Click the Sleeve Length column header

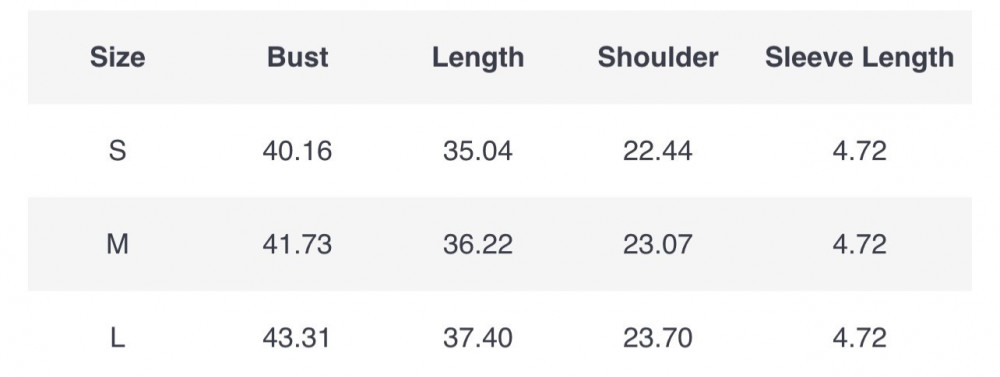(859, 58)
